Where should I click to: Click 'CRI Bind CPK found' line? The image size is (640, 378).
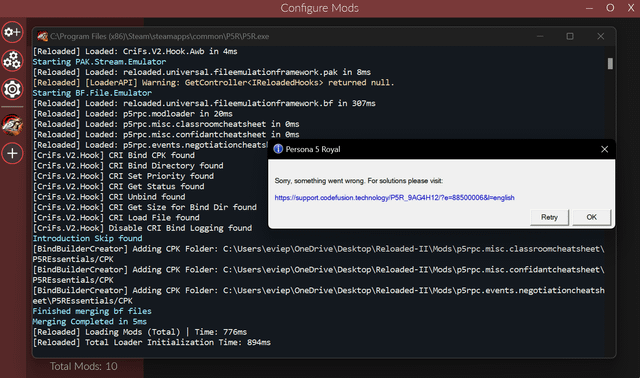113,155
